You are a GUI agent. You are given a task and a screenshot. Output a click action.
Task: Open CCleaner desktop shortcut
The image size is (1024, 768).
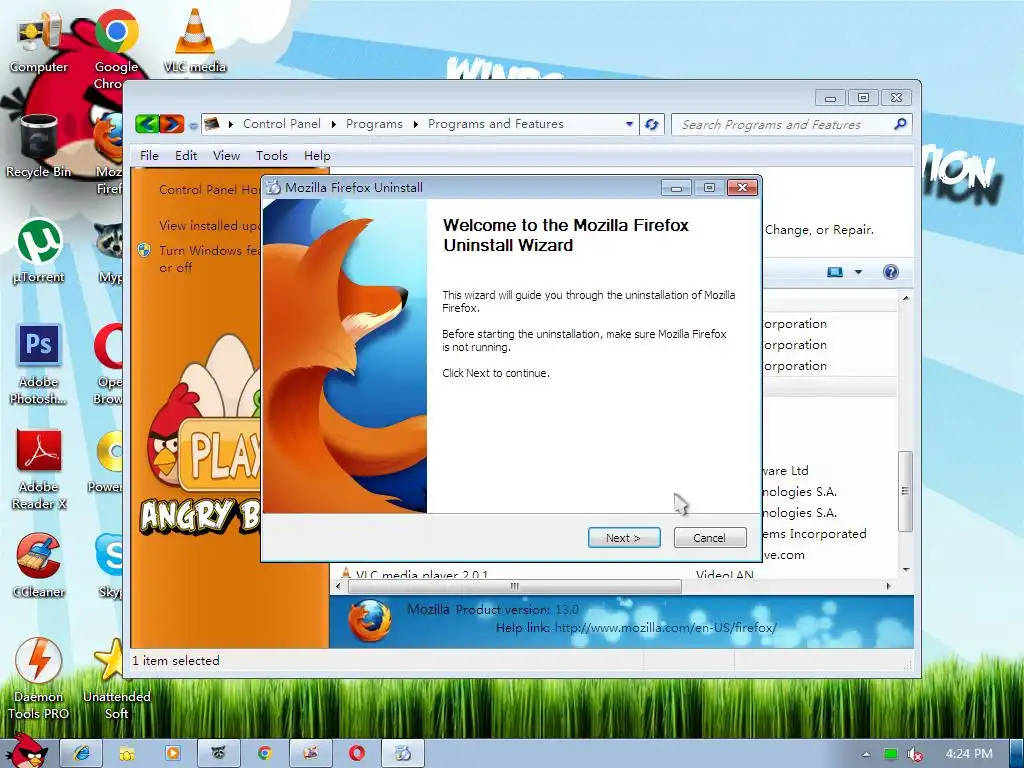39,566
